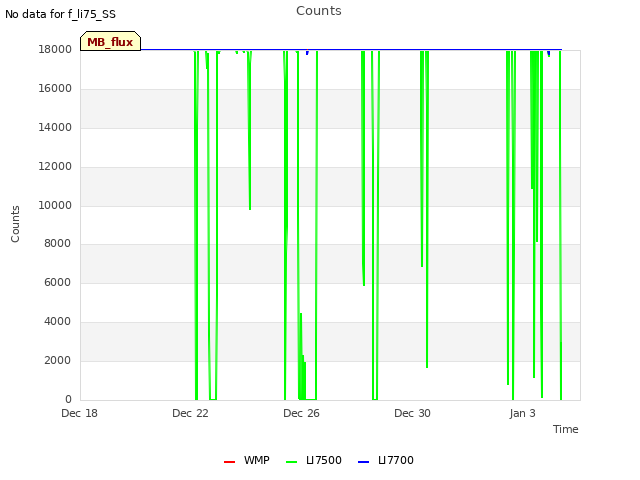Click the Time axis title

[566, 429]
